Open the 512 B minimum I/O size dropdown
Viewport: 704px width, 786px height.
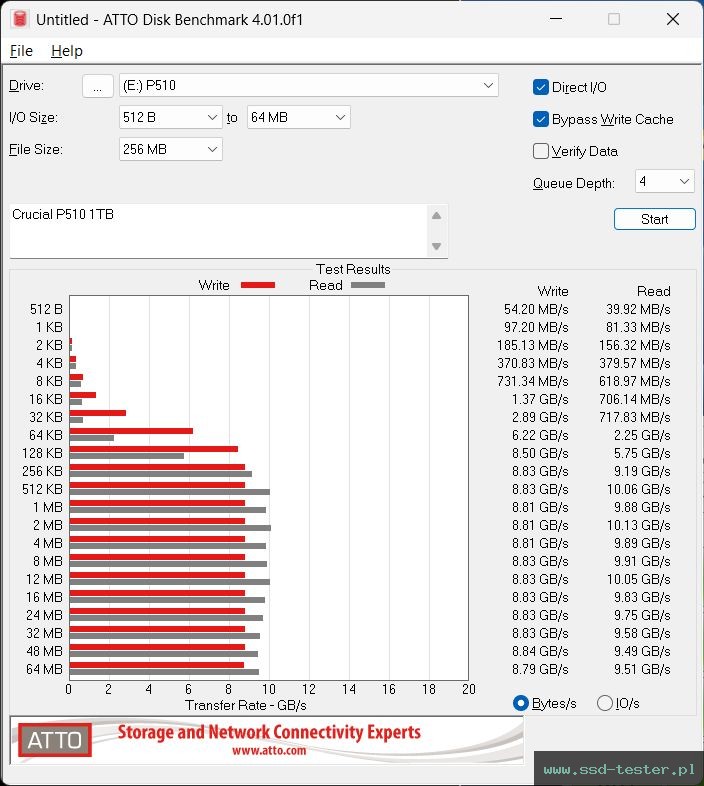coord(170,117)
